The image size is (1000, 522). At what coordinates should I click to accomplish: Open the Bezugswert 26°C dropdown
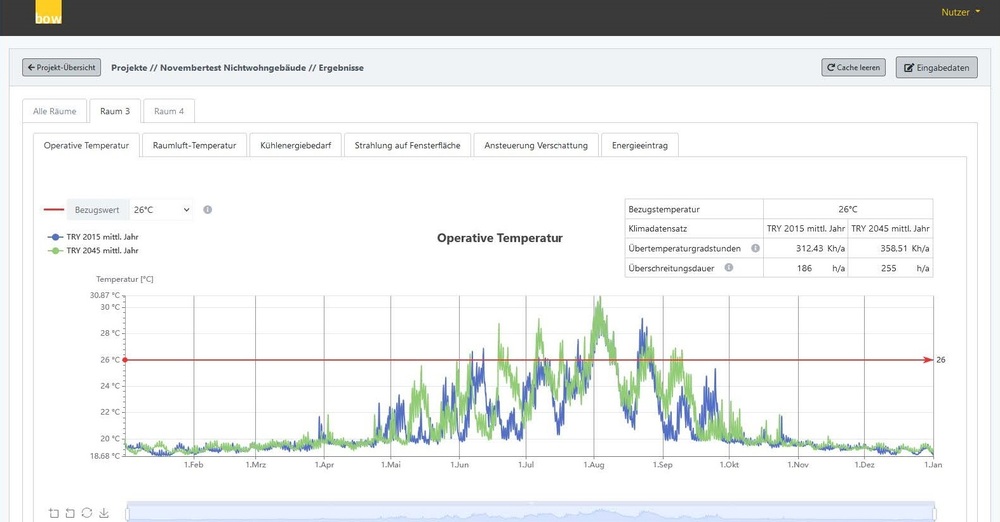[160, 210]
